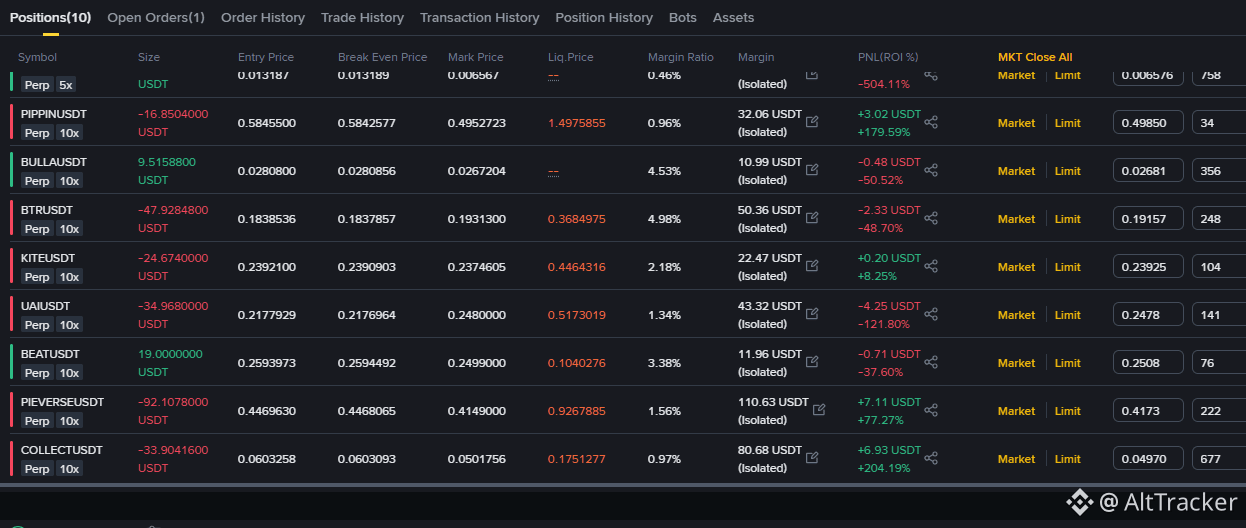
Task: Market close the BTRUSDT position
Action: (x=1016, y=219)
